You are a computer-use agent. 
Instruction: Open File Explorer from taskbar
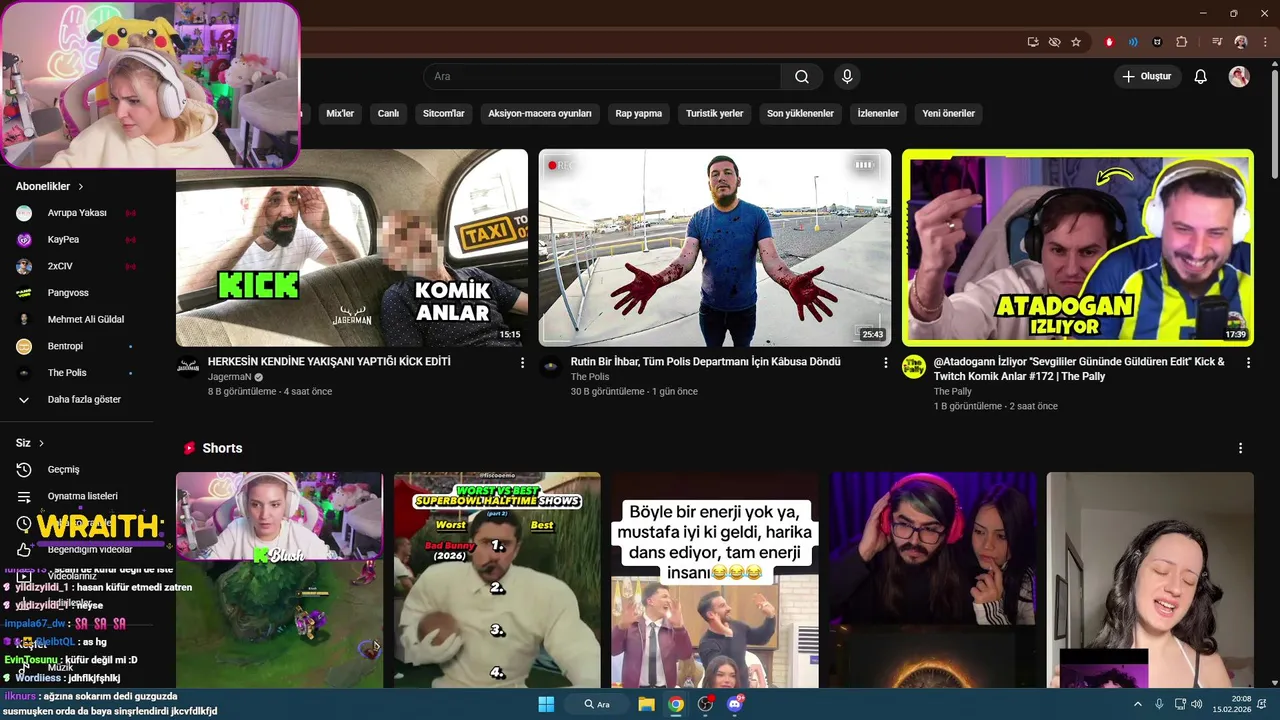pyautogui.click(x=646, y=704)
